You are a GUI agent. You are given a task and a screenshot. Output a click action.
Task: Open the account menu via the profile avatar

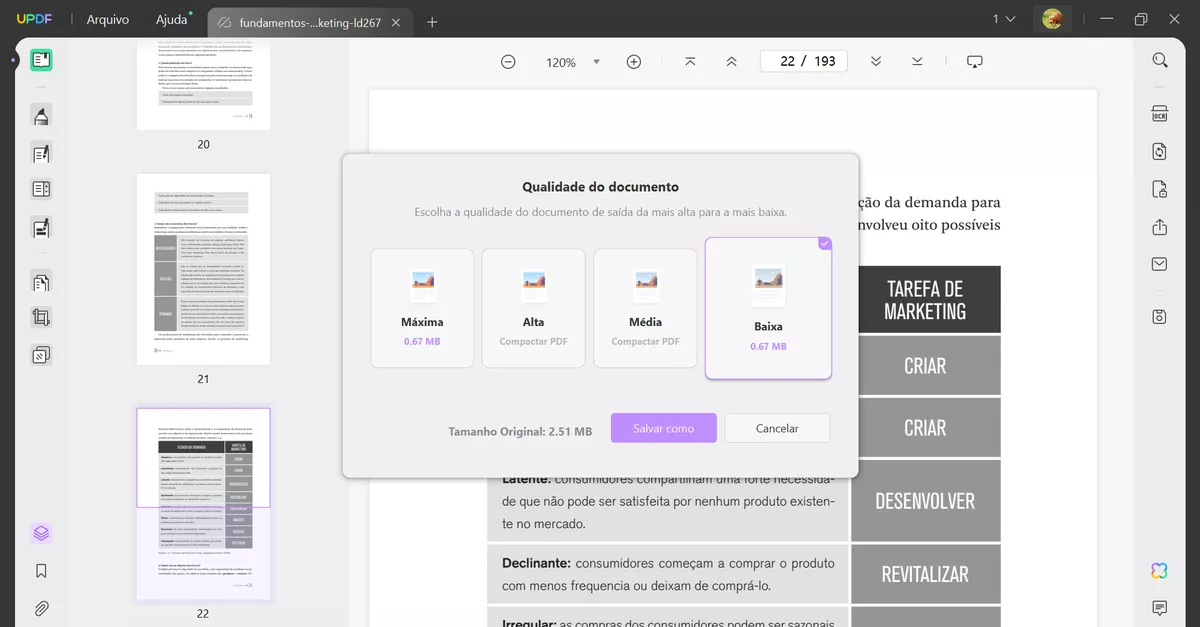[1052, 18]
